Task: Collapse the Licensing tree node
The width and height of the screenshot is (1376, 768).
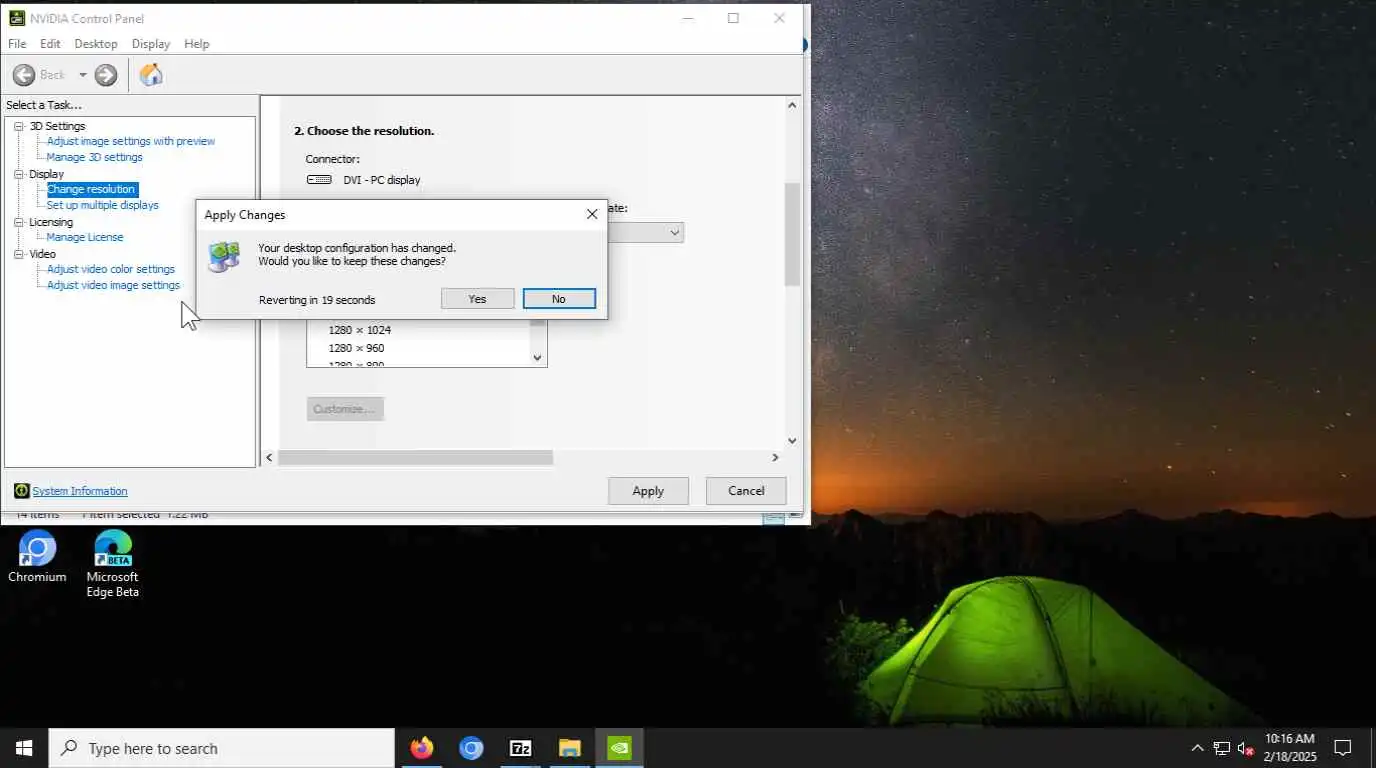Action: pos(19,222)
